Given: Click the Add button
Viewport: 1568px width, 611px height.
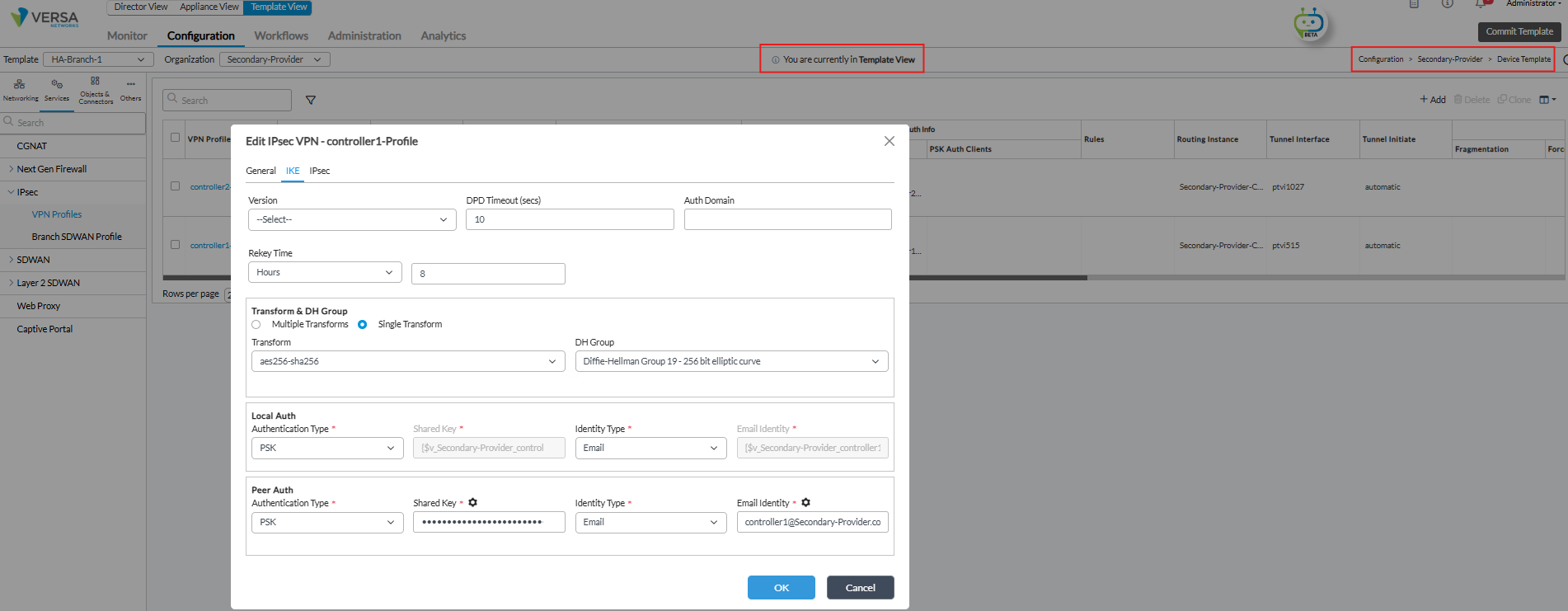Looking at the screenshot, I should pyautogui.click(x=1433, y=100).
